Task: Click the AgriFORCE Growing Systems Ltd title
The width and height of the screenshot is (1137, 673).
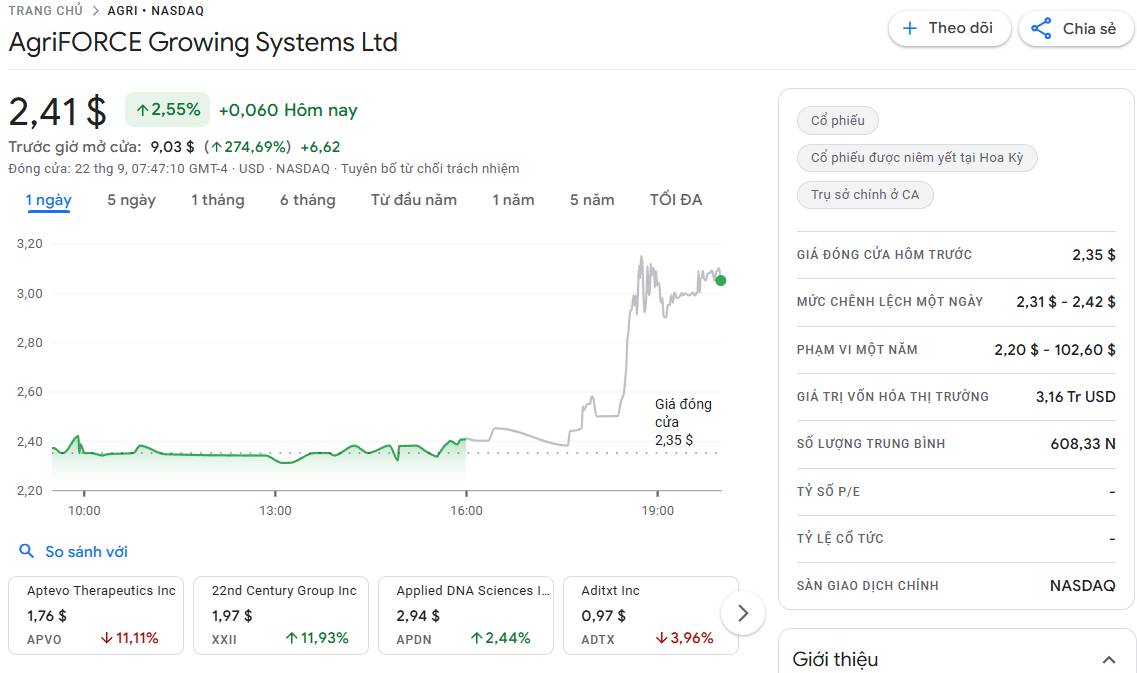Action: click(203, 42)
